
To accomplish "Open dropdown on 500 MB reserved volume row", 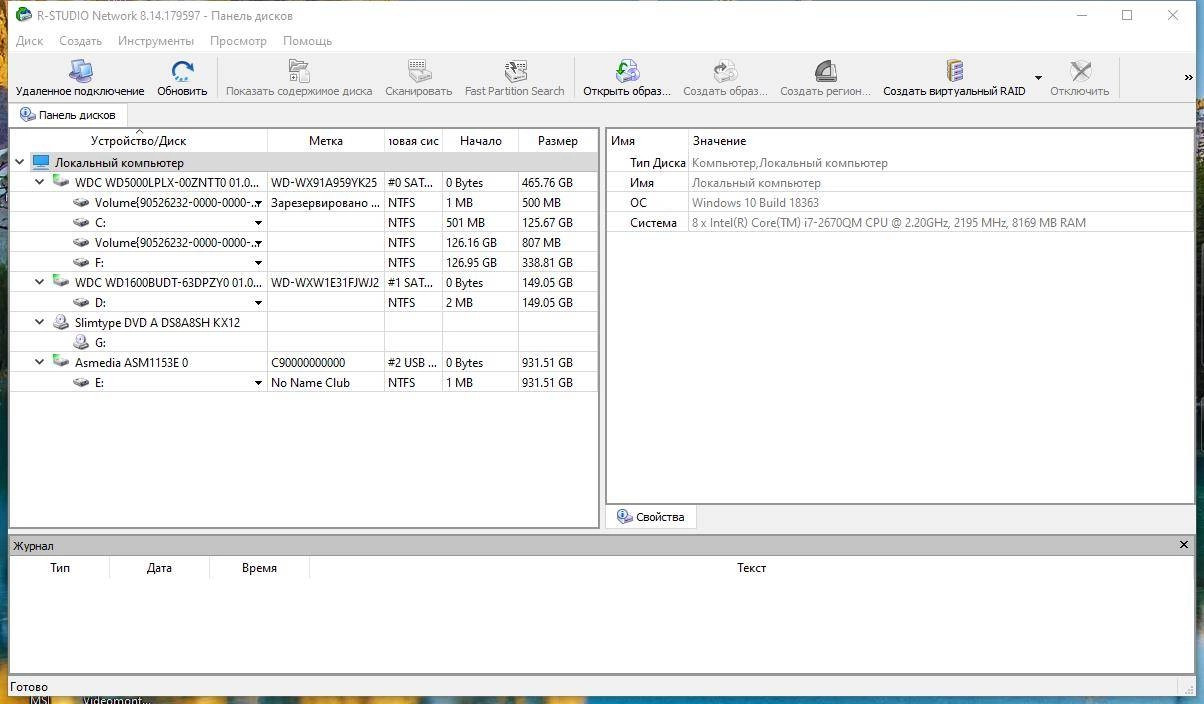I will click(x=258, y=203).
